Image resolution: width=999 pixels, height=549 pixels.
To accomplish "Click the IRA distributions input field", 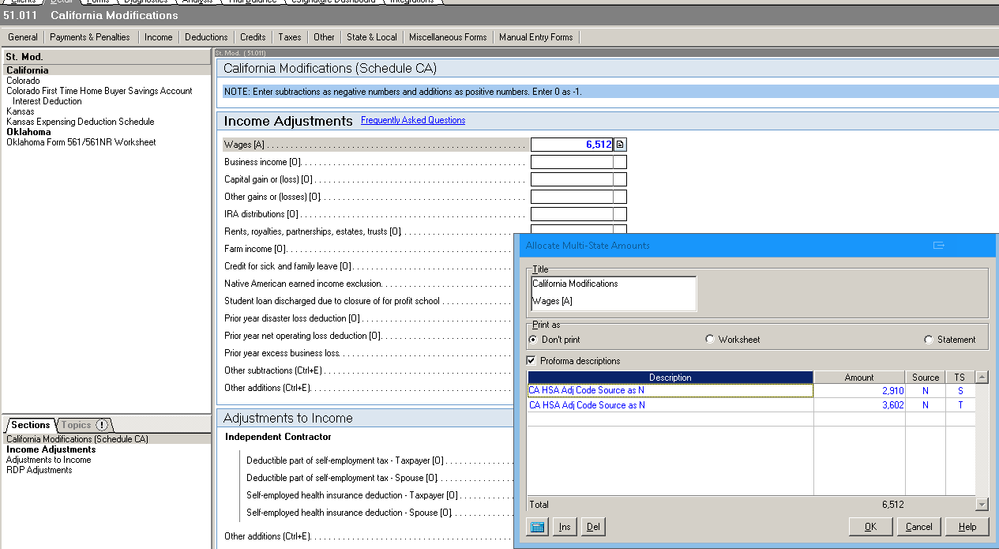I will pos(571,214).
